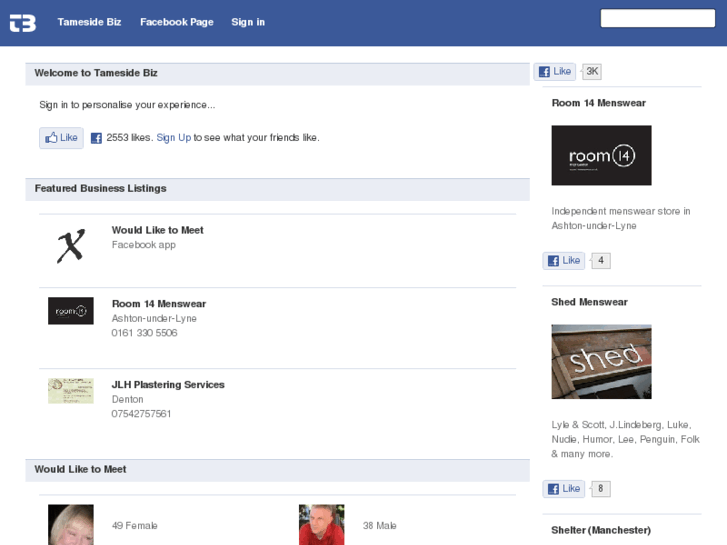Open the small Room 14 listing thumbnail

(x=70, y=311)
